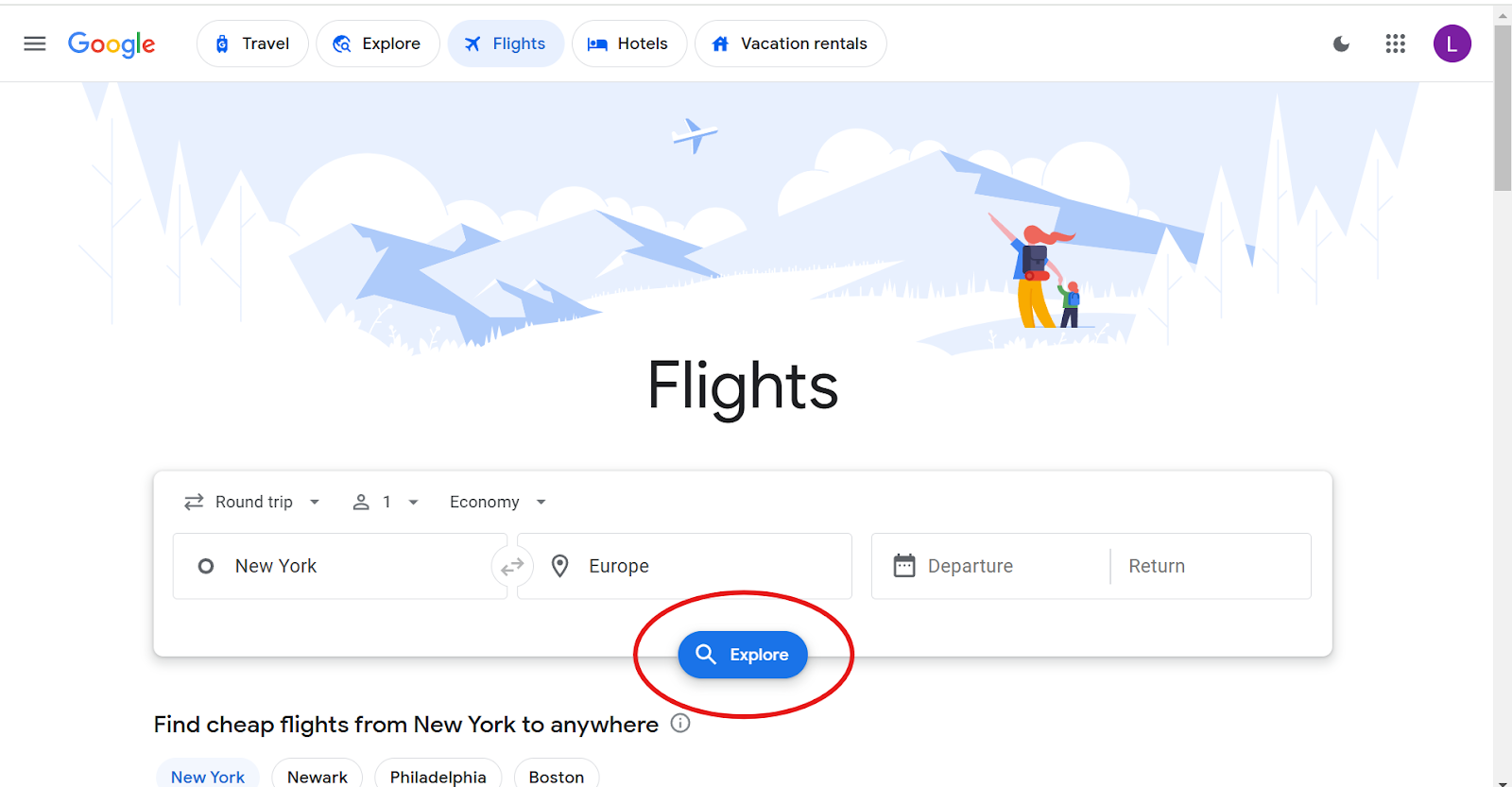Select the Newark origin chip
Screen dimensions: 1512x787
tap(318, 777)
